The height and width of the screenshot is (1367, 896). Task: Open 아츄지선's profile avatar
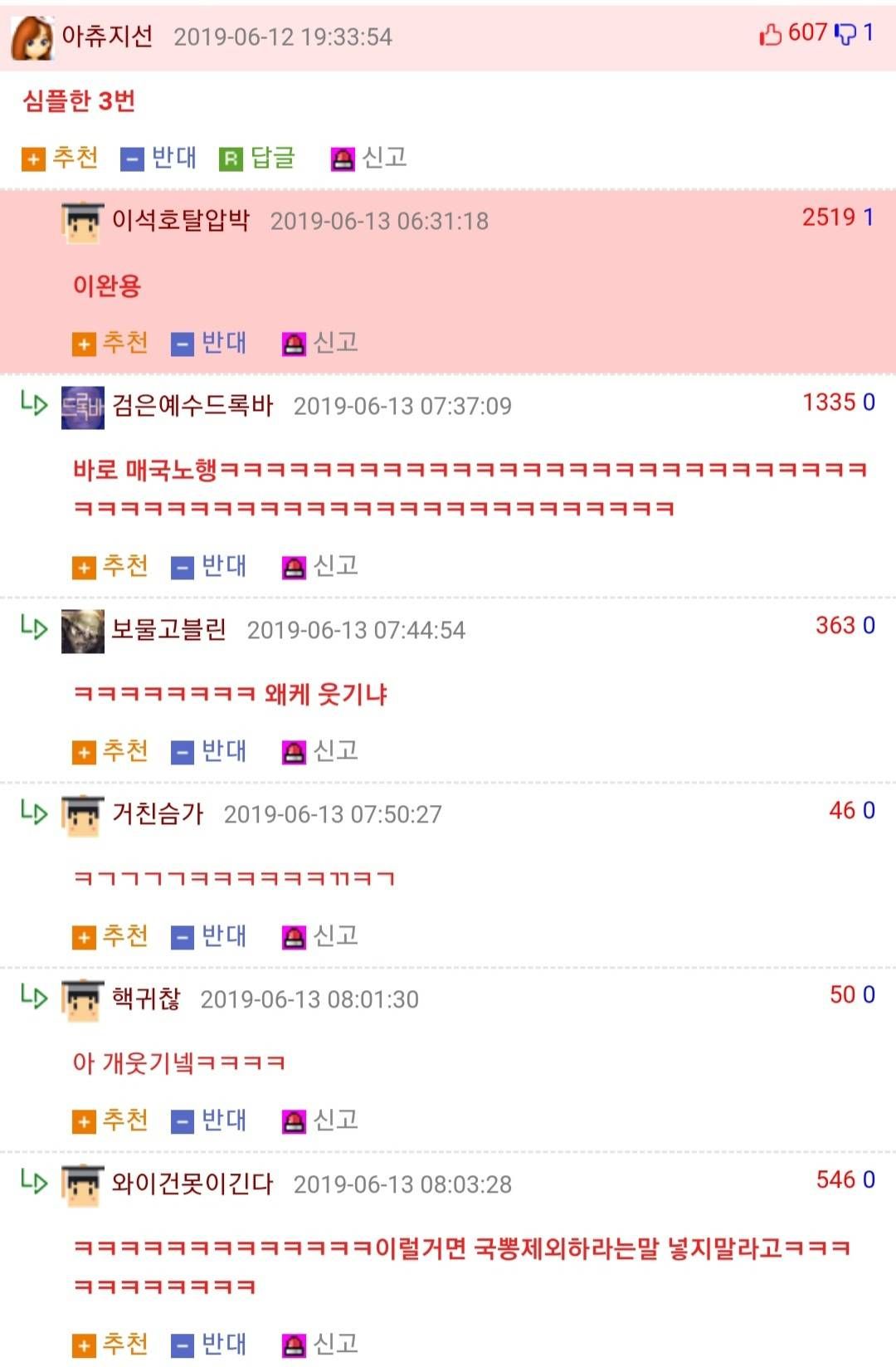(x=32, y=38)
